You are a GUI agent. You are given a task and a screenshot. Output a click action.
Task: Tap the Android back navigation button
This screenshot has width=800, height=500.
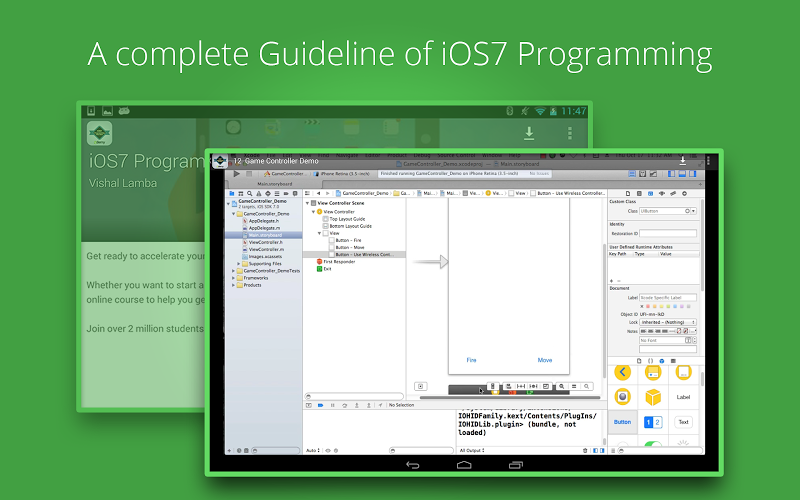[x=412, y=465]
